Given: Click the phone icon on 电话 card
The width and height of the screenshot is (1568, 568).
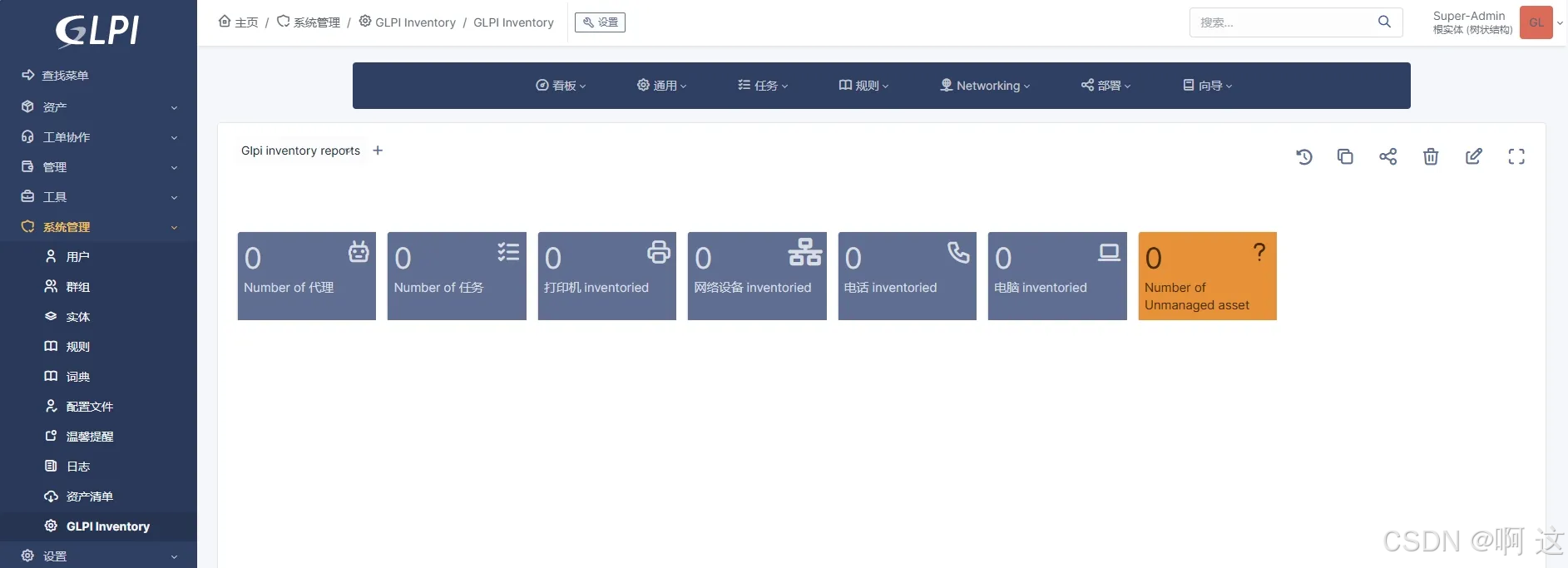Looking at the screenshot, I should pos(958,251).
